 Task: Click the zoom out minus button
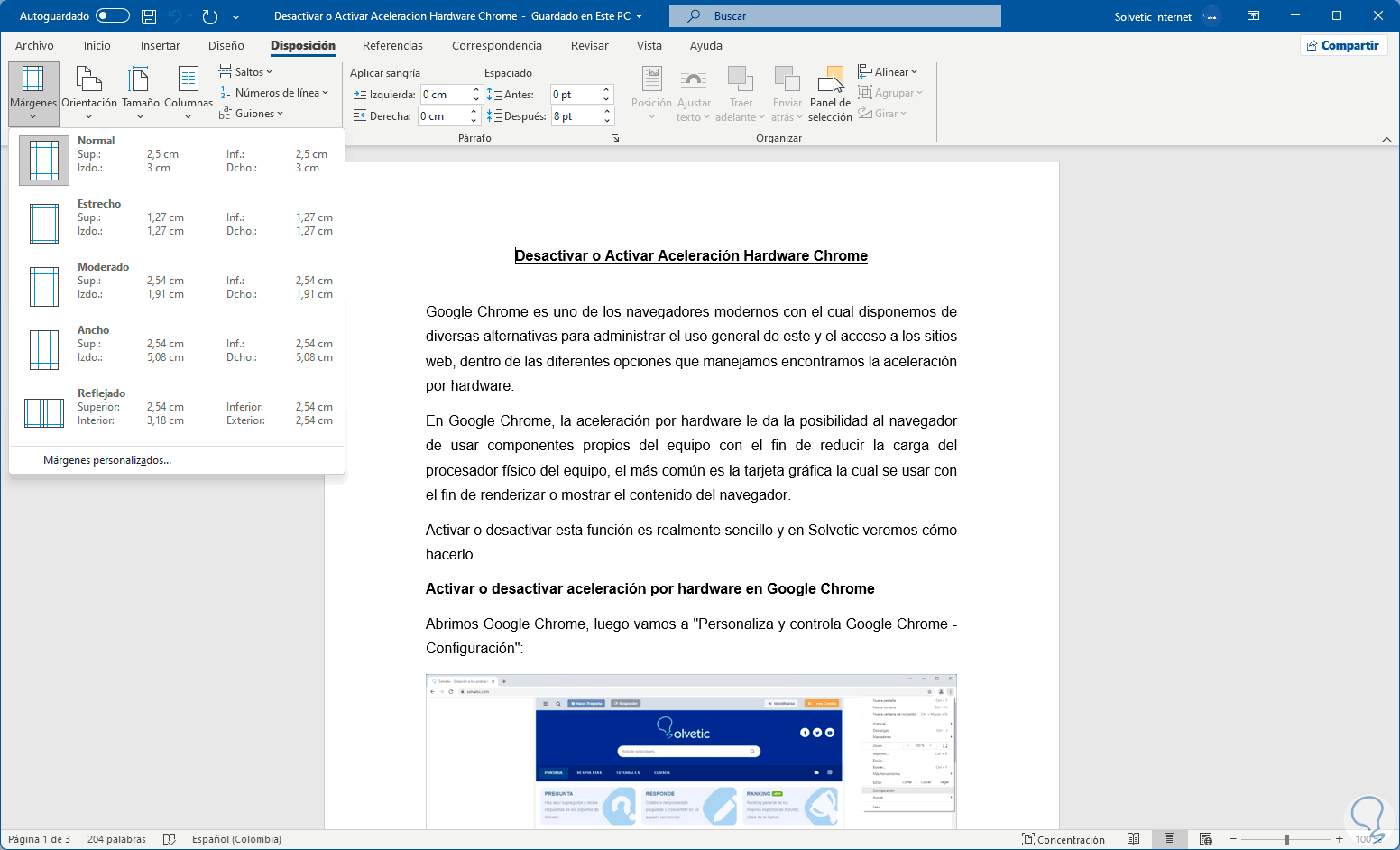pyautogui.click(x=1233, y=840)
